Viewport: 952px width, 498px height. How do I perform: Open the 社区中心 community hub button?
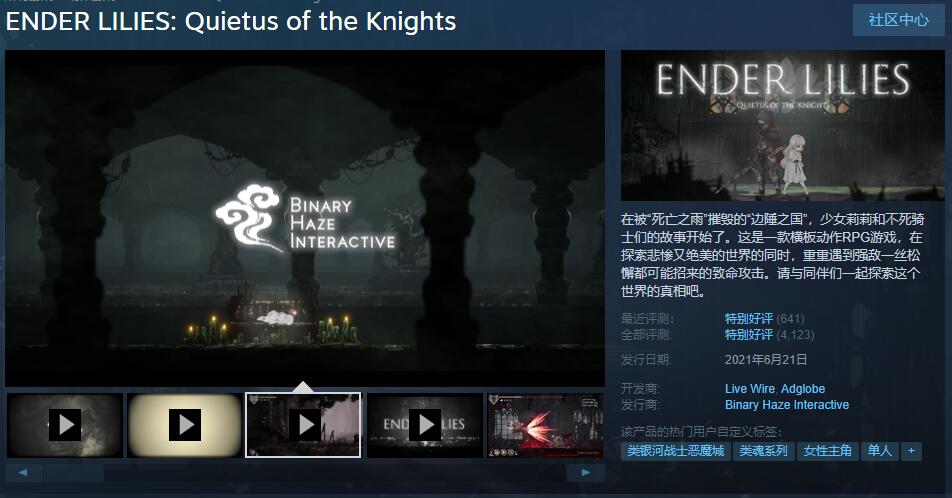[x=899, y=20]
